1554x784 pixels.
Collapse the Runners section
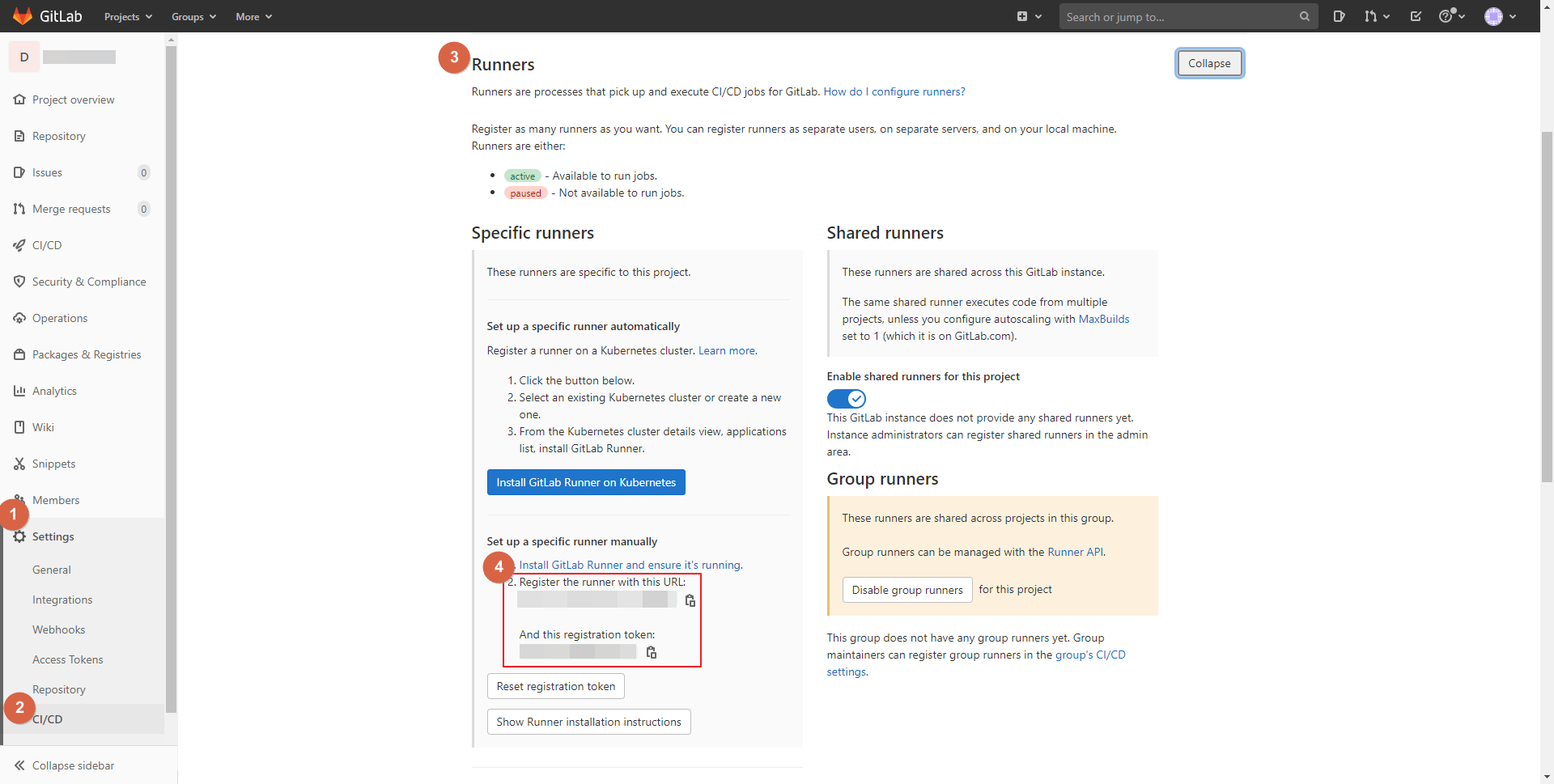(x=1209, y=63)
